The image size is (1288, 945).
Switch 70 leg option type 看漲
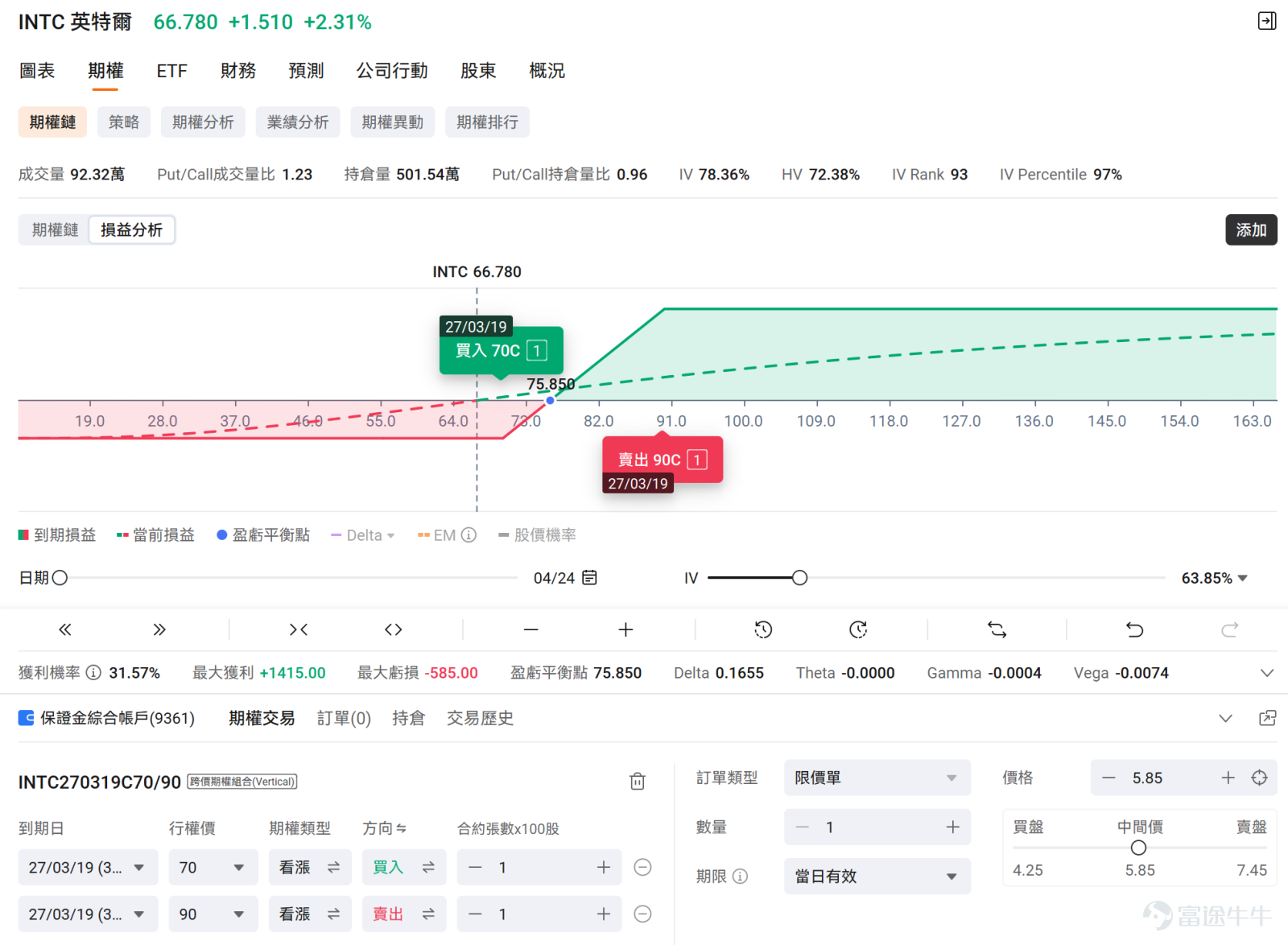(310, 867)
